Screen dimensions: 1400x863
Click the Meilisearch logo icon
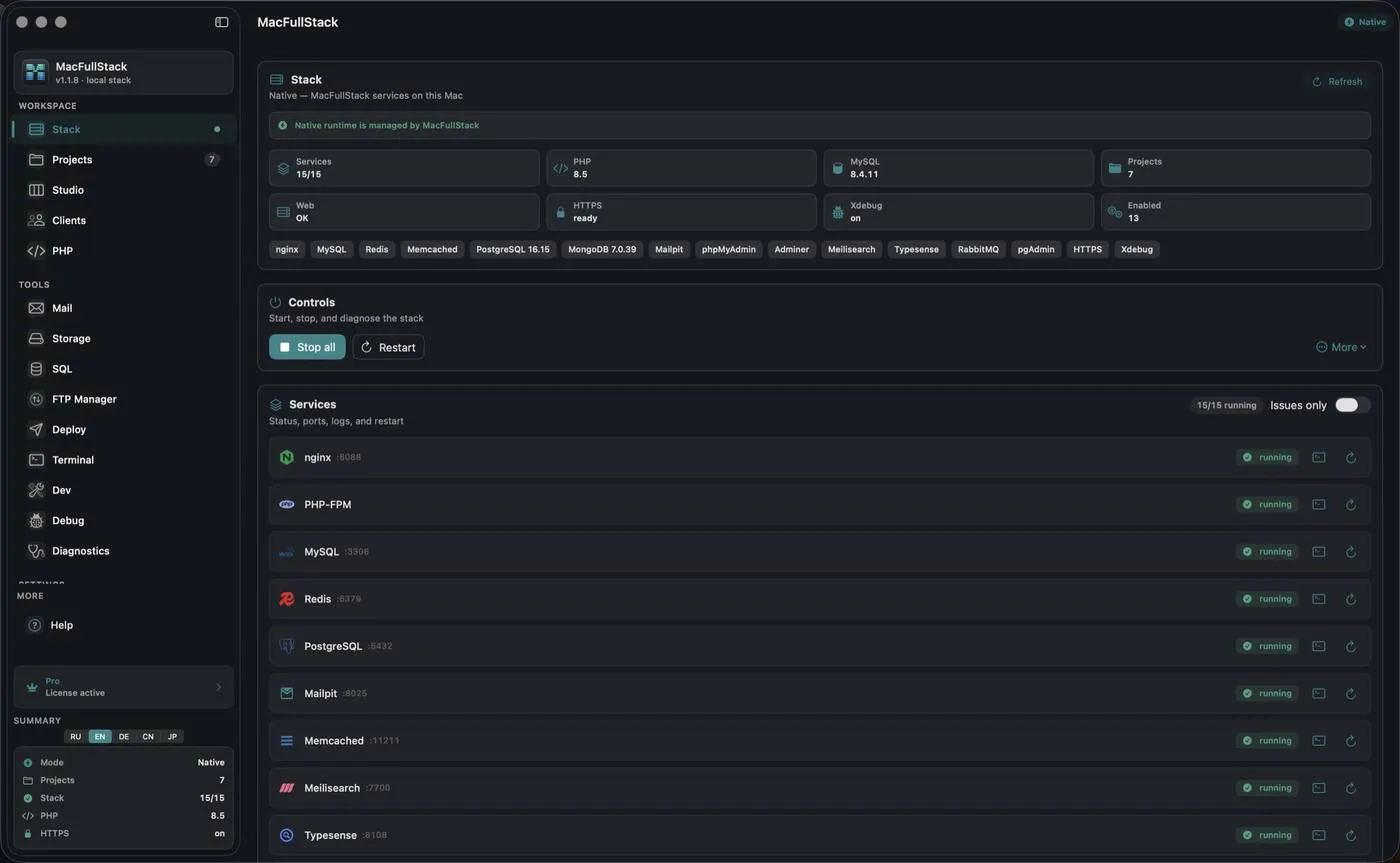pos(286,788)
